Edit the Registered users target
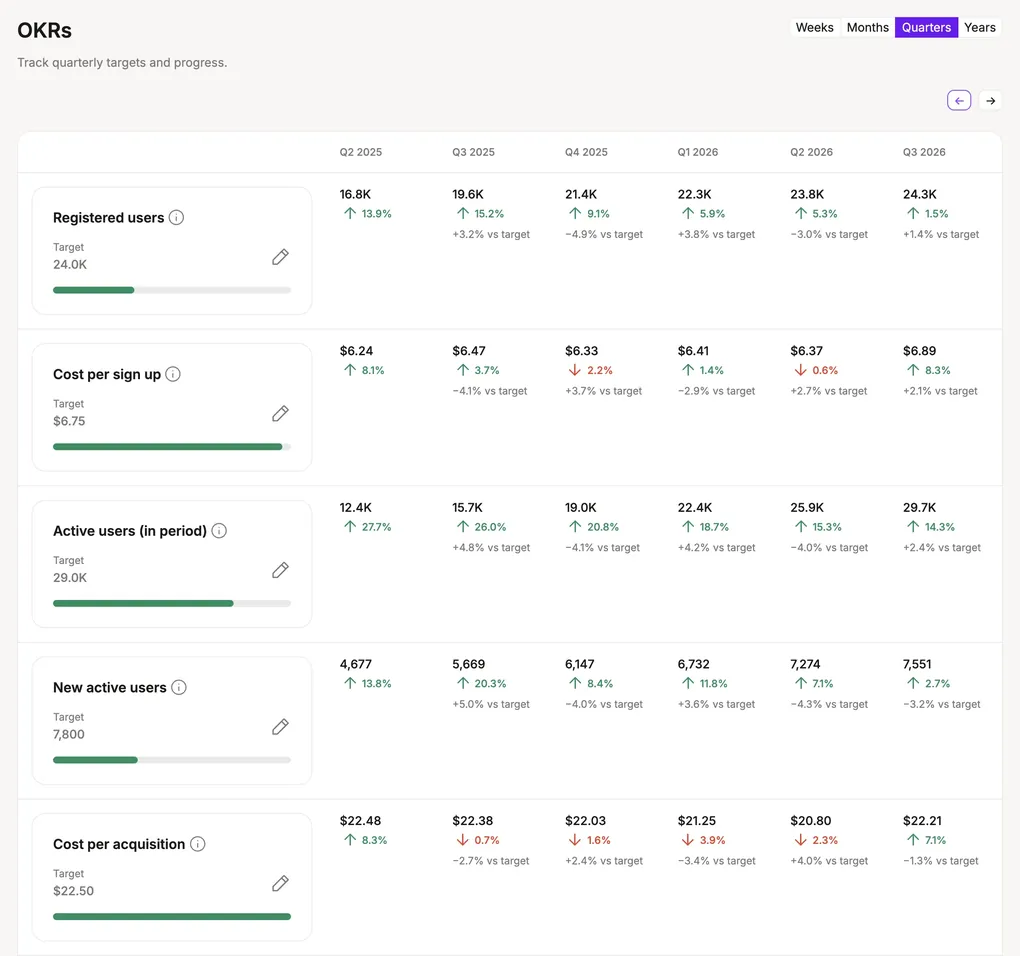Viewport: 1020px width, 956px height. [280, 257]
